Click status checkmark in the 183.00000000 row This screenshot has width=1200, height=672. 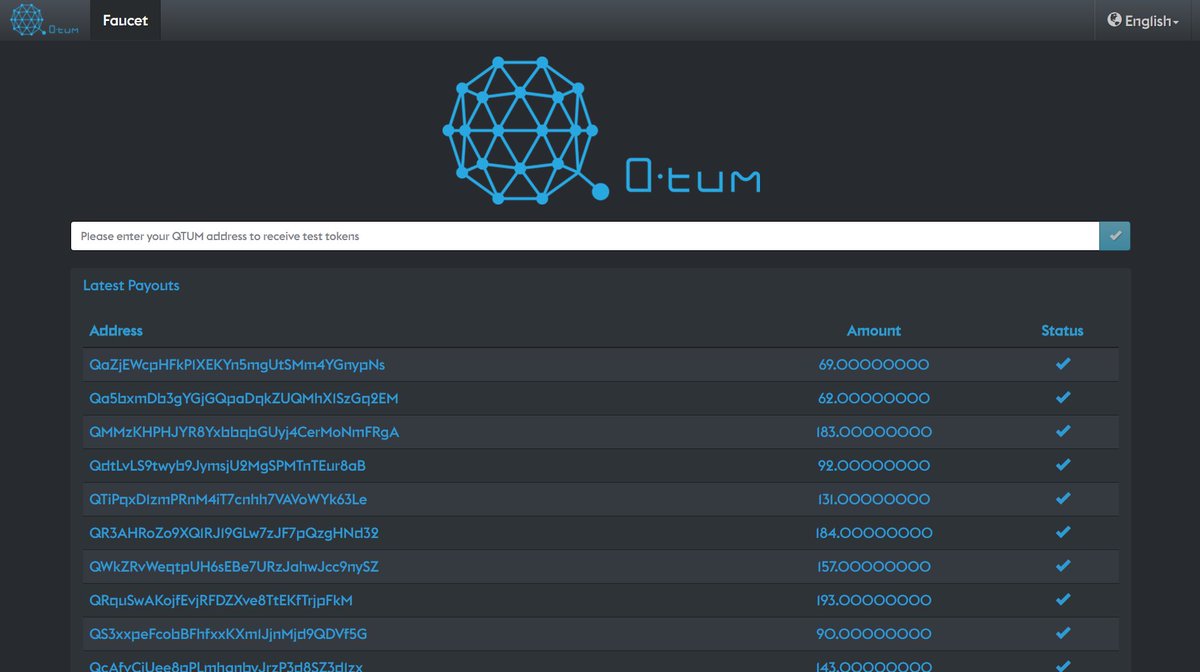[1063, 432]
